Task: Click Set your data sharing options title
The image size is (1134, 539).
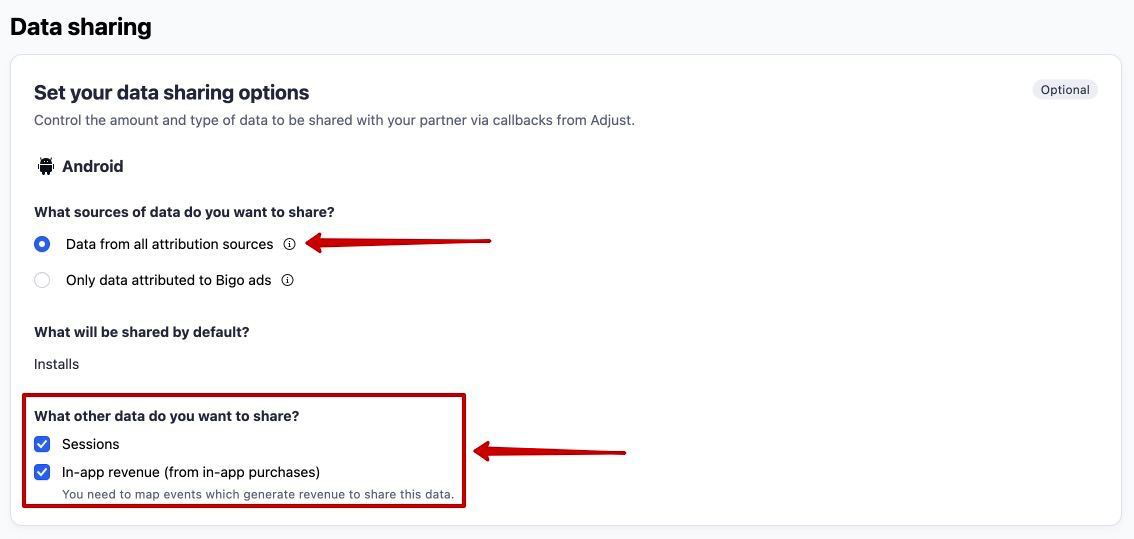Action: 171,93
